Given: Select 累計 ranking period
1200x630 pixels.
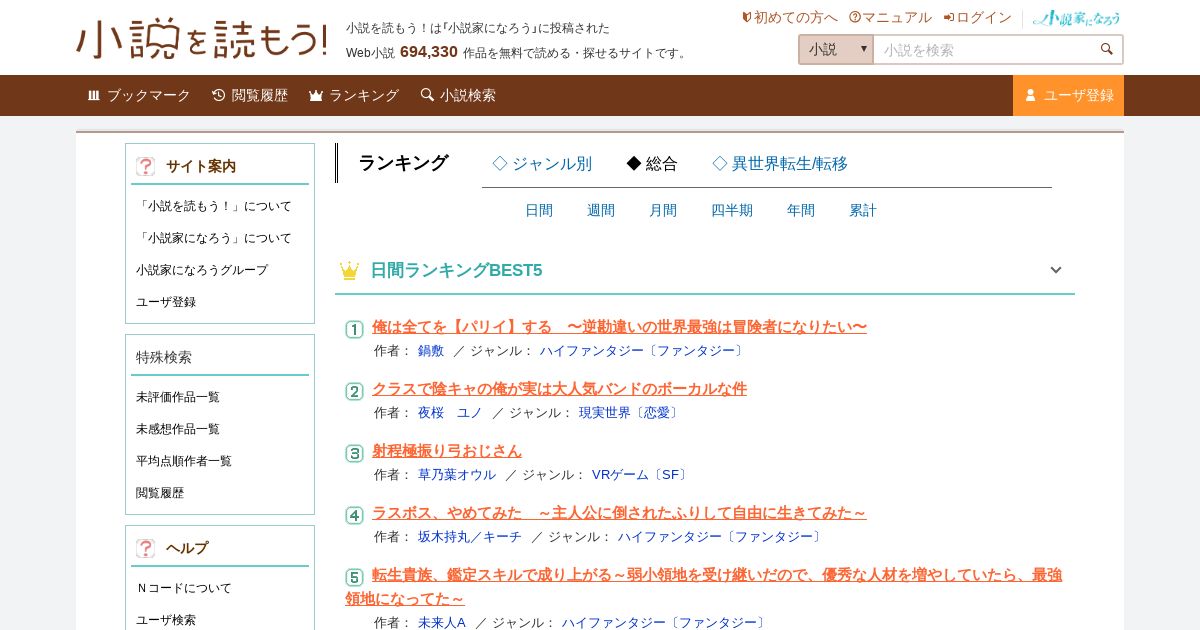Looking at the screenshot, I should [x=863, y=210].
